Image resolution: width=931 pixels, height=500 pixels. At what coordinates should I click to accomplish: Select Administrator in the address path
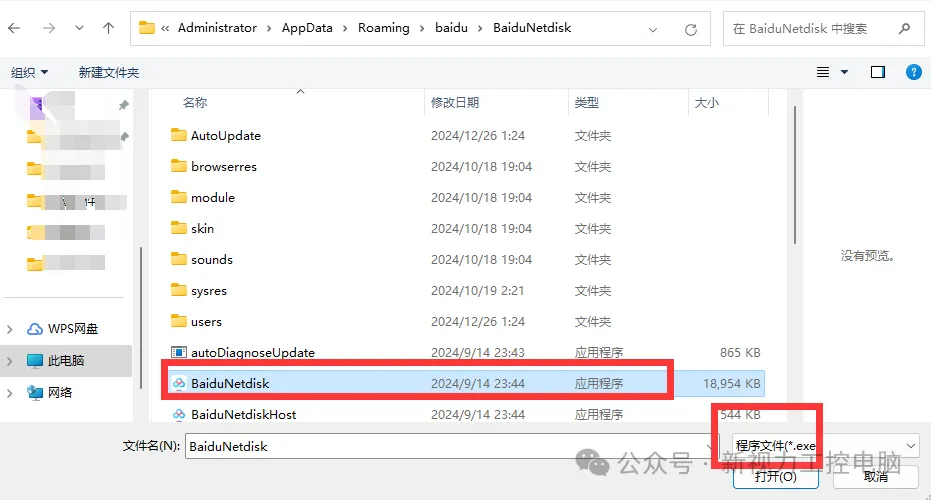(x=217, y=28)
